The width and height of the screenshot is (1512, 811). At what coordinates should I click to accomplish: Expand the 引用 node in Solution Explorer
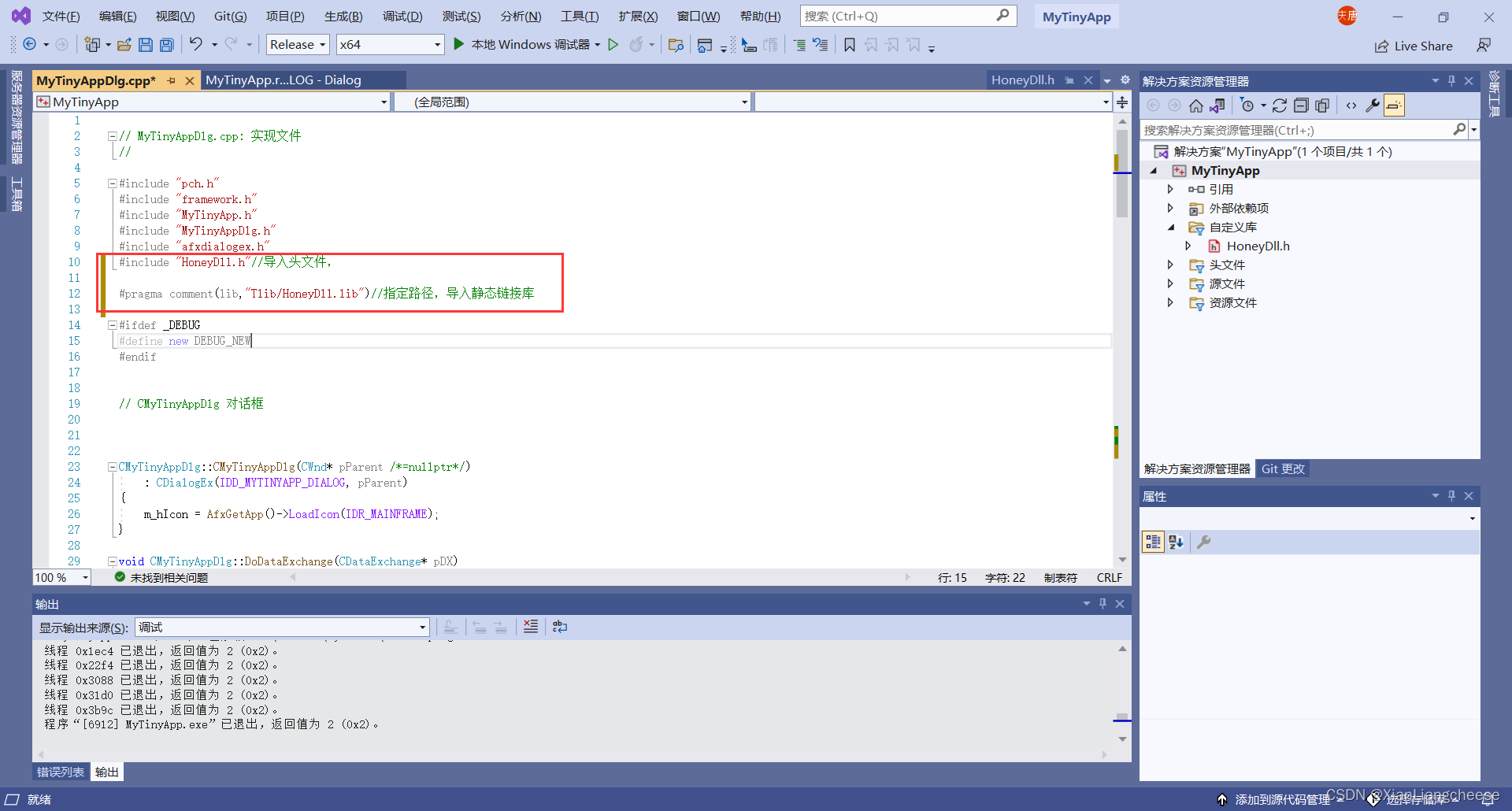[1170, 189]
